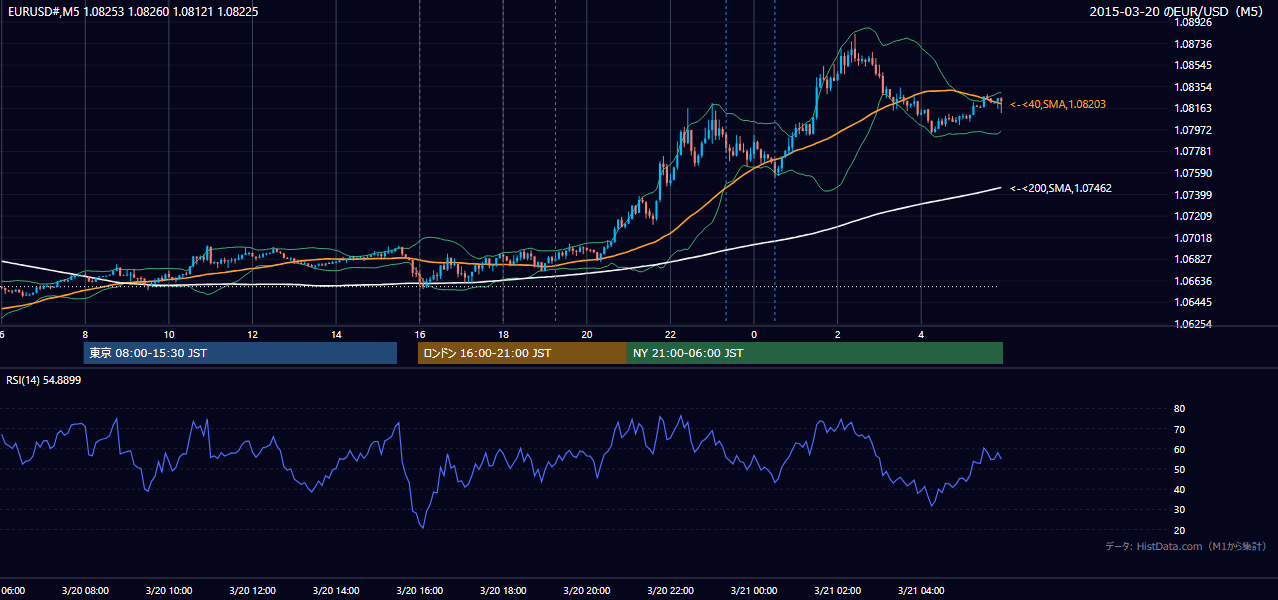Click hour tick 8 under price chart
The image size is (1278, 600).
click(x=85, y=334)
